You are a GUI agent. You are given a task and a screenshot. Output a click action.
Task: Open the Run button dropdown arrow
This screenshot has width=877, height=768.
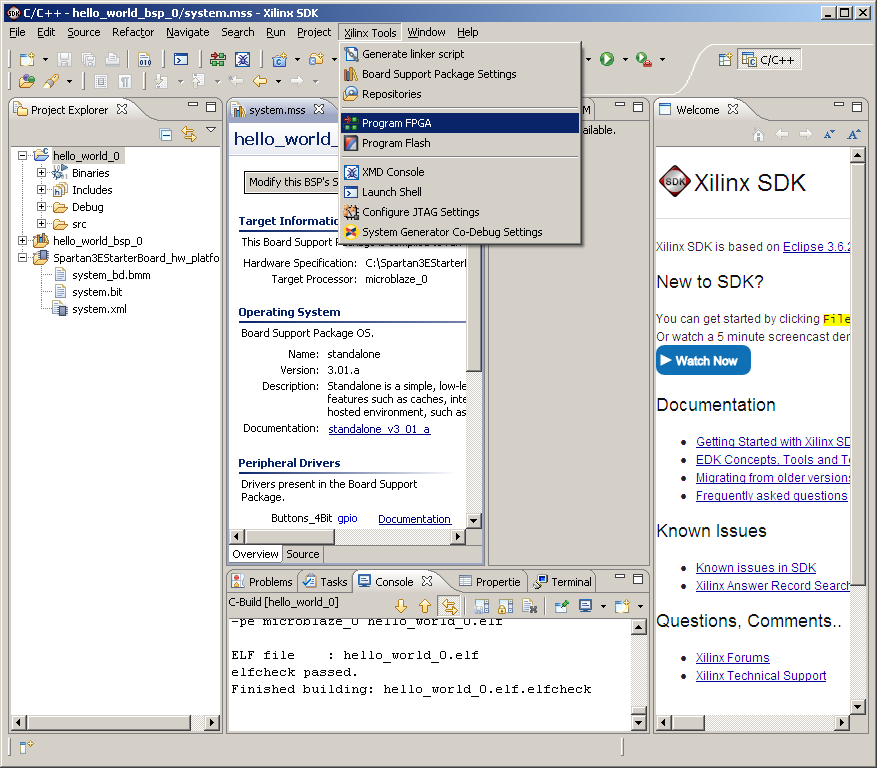[625, 59]
